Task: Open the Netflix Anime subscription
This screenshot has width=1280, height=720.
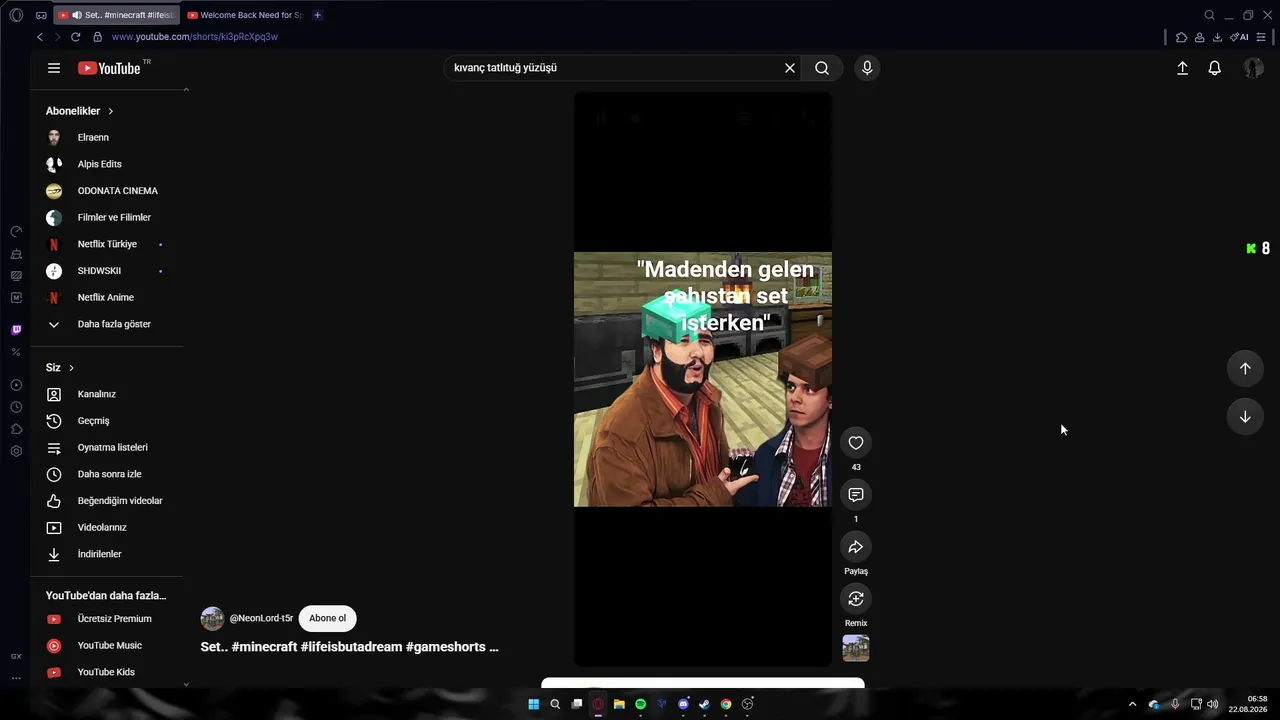Action: coord(107,297)
